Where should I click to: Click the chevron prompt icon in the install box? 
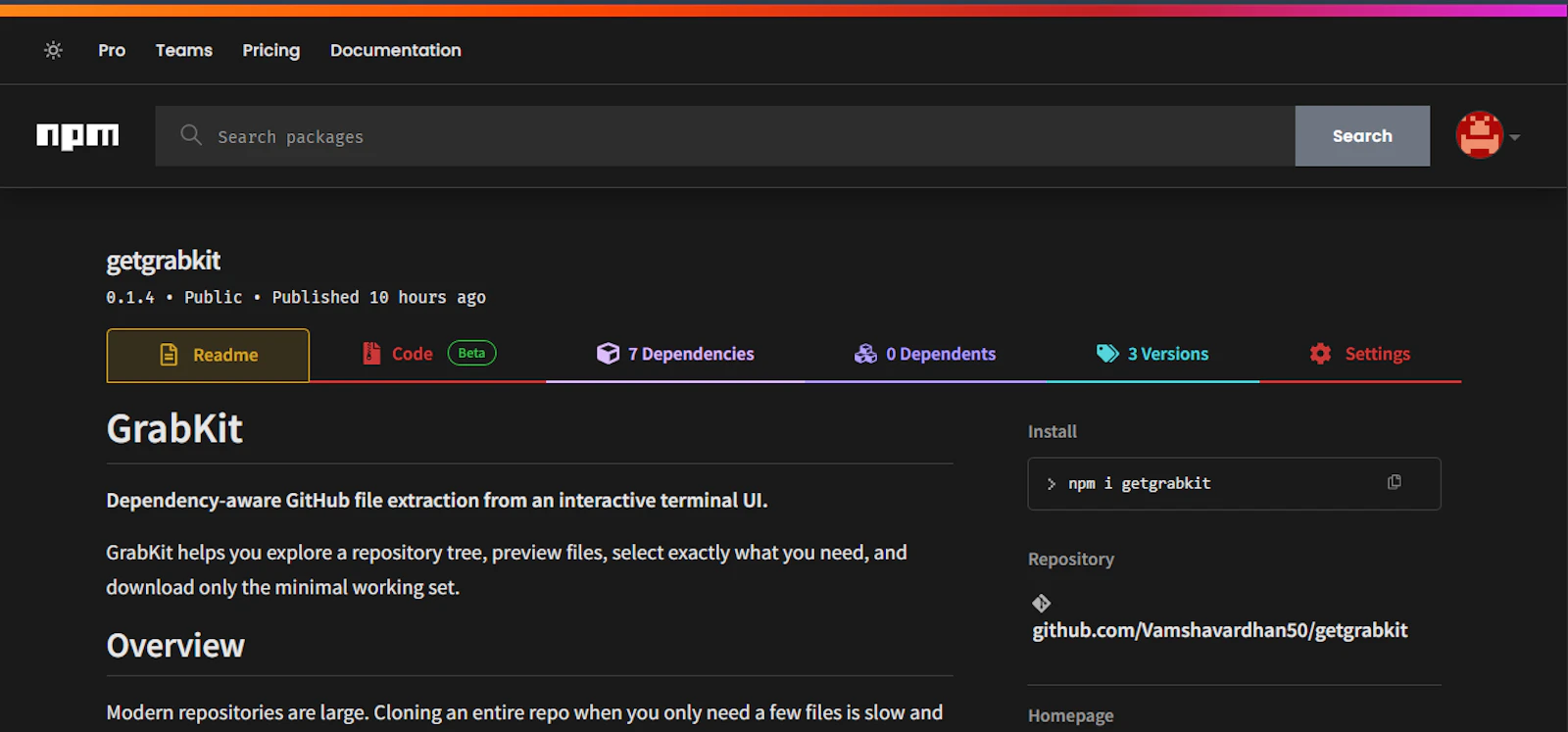coord(1051,484)
